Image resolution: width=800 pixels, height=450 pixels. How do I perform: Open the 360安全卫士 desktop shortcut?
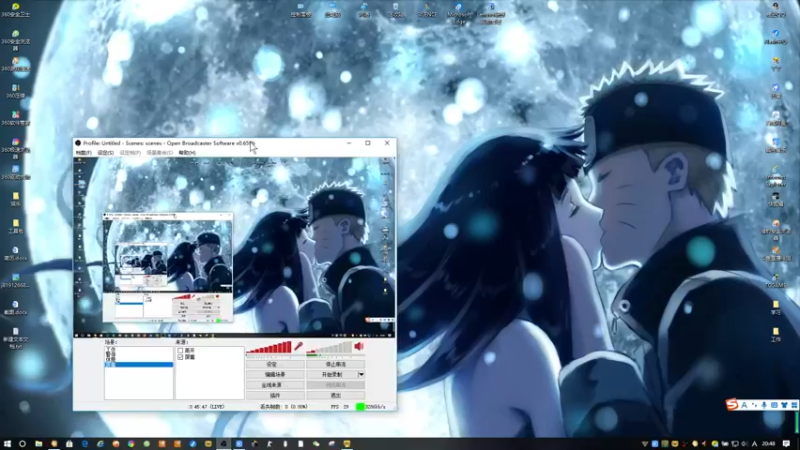pos(15,10)
